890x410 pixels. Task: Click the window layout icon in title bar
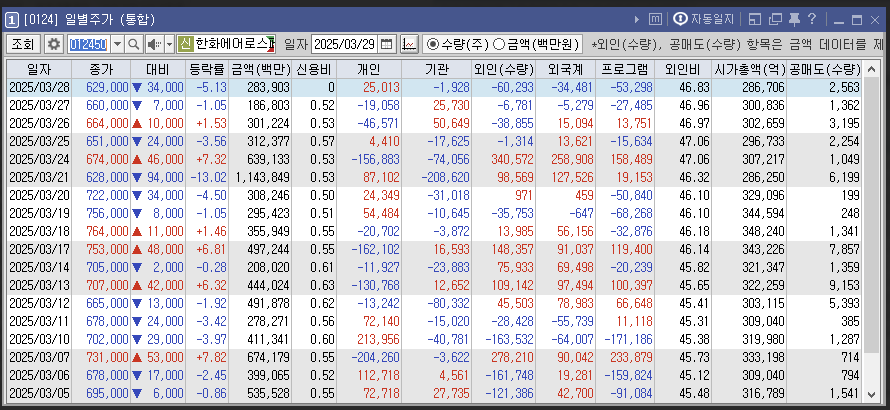[x=754, y=20]
